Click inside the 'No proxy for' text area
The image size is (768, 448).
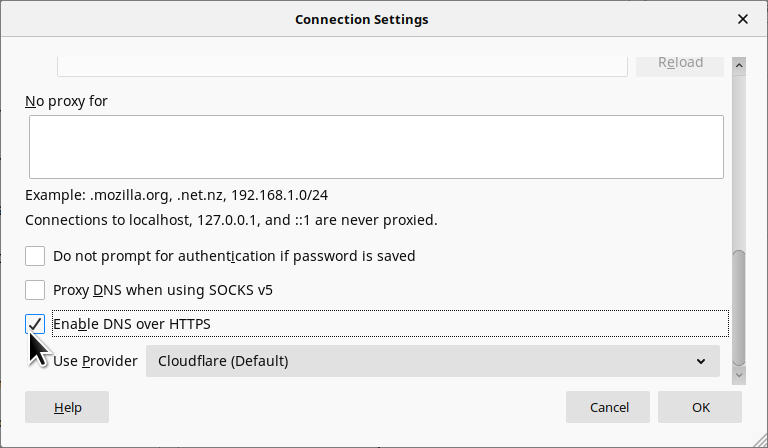tap(375, 146)
